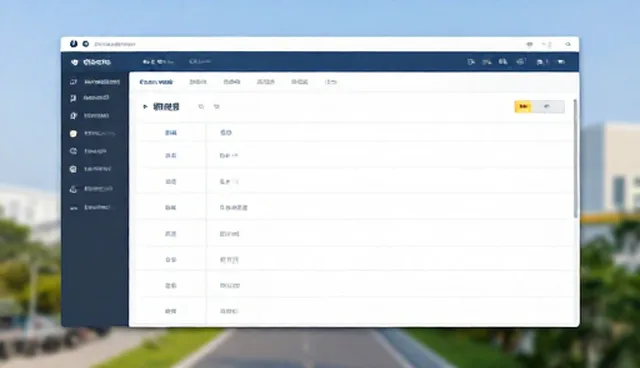Open the second, dimmer navy header menu item
640x368 pixels.
click(x=200, y=62)
